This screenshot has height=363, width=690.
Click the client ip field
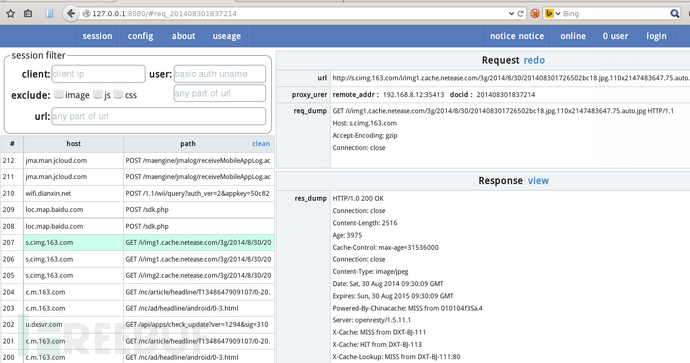99,74
